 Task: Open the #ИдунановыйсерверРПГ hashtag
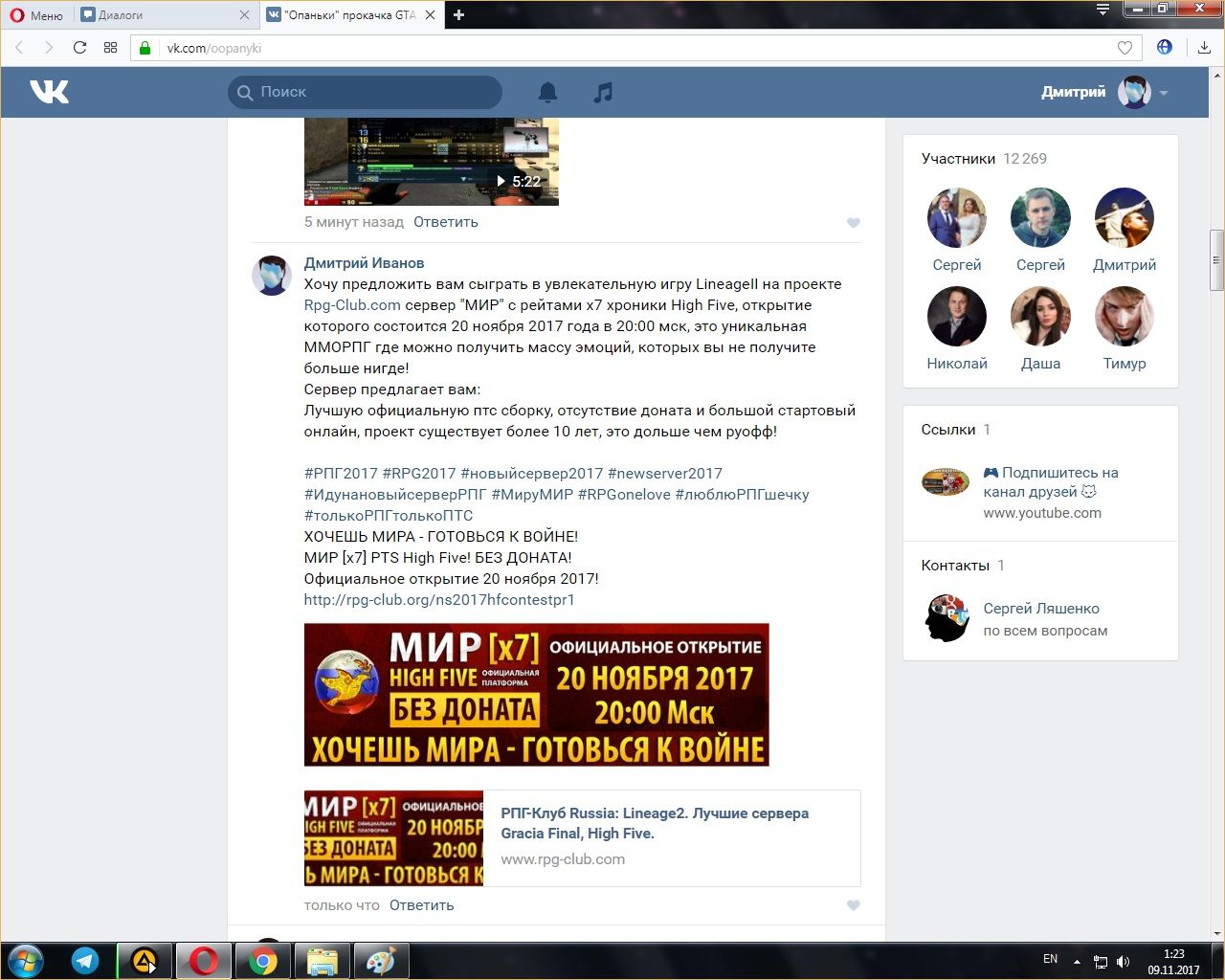(395, 495)
